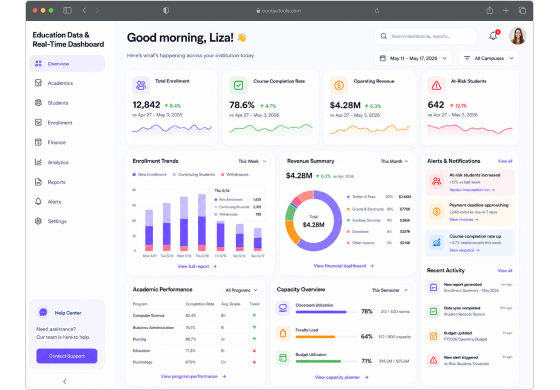Click the search dashboards input field
560x390 pixels.
point(426,36)
